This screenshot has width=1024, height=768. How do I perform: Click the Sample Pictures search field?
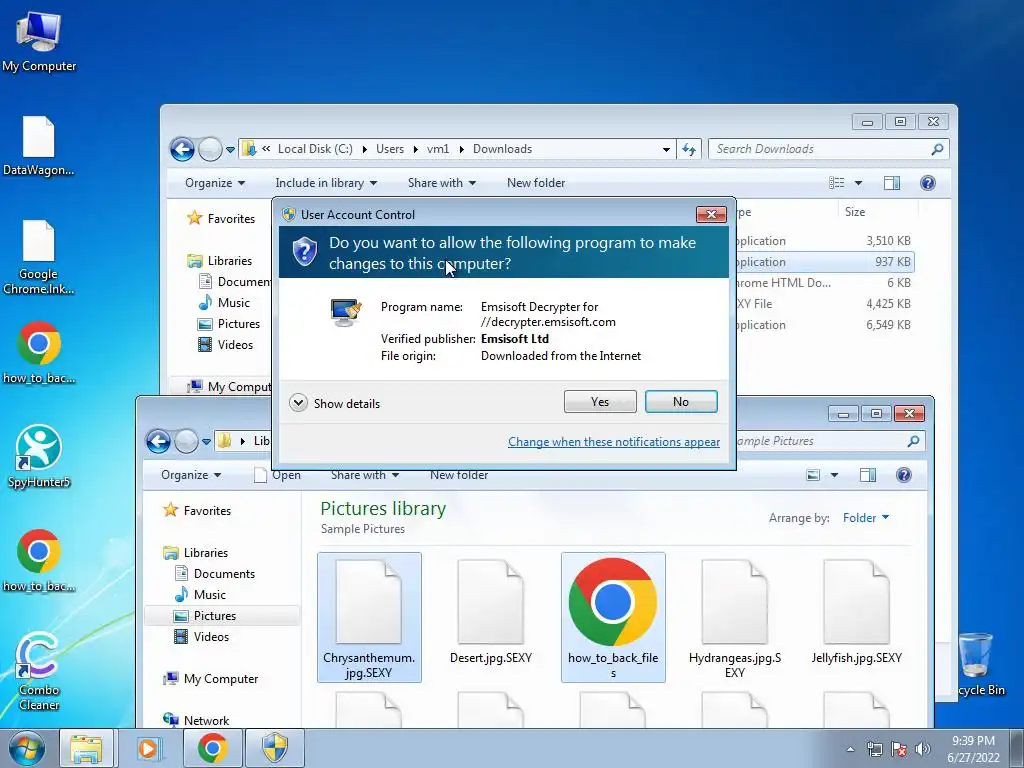click(x=829, y=441)
